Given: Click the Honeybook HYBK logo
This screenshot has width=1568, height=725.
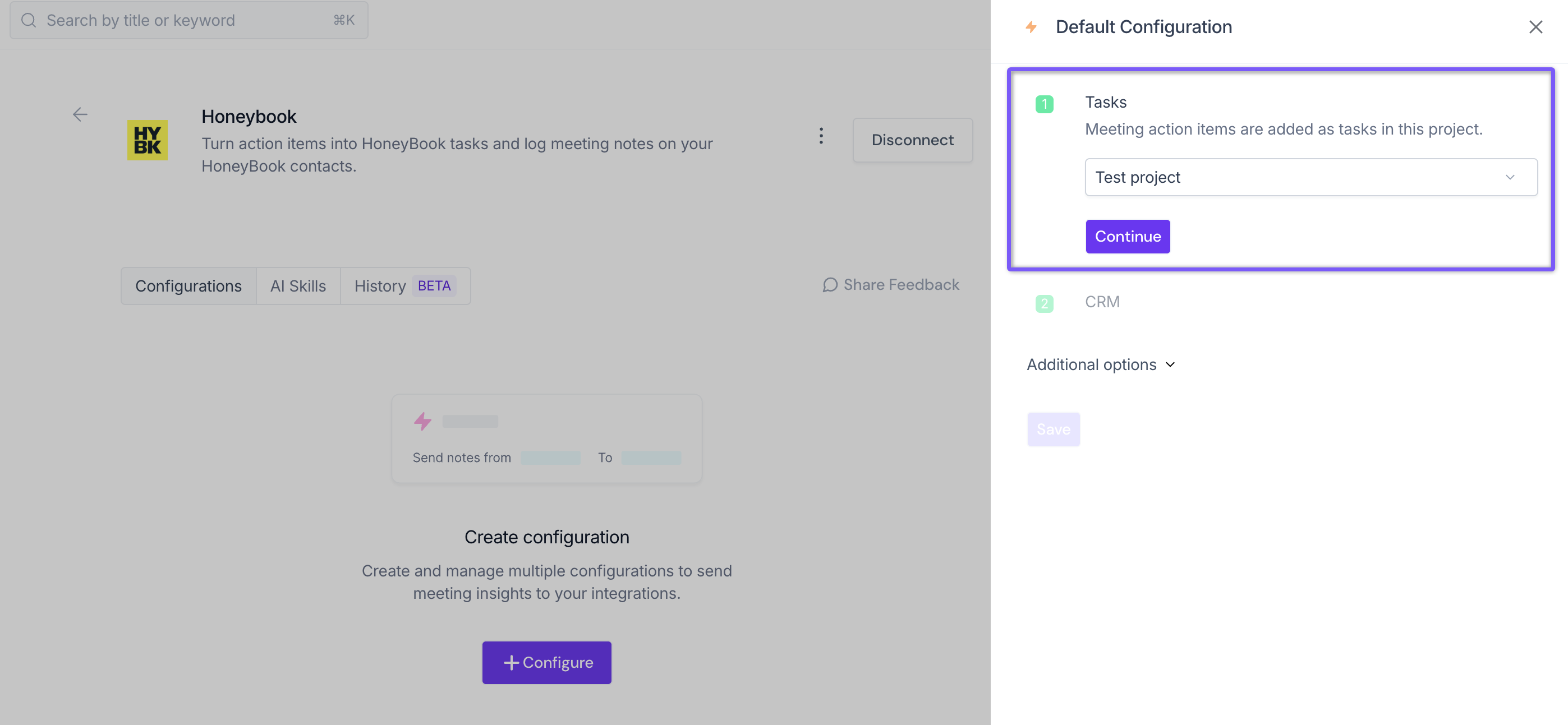Looking at the screenshot, I should pyautogui.click(x=148, y=140).
